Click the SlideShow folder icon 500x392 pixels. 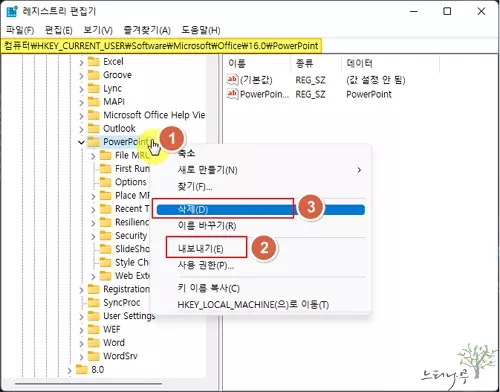pos(106,249)
